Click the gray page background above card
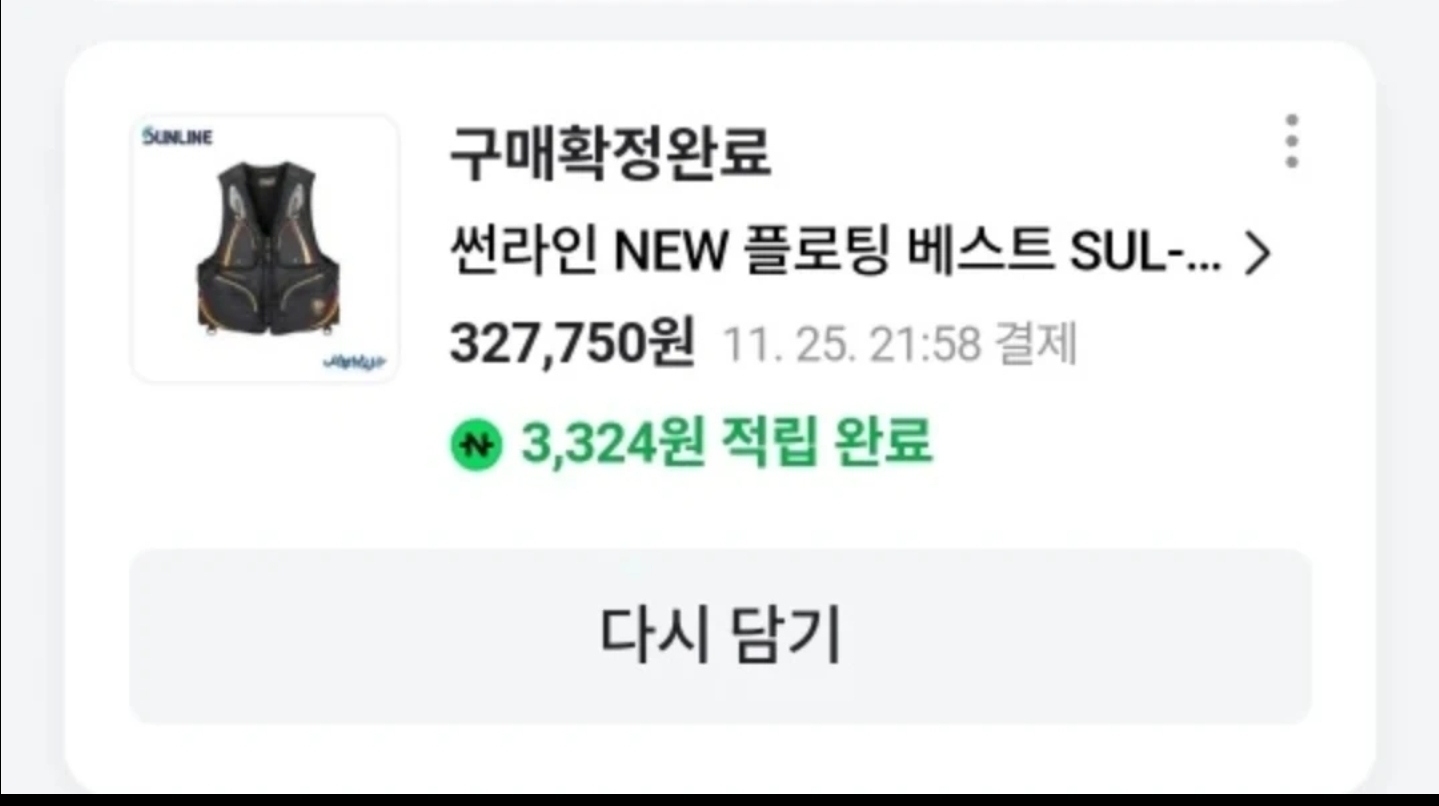The width and height of the screenshot is (1439, 806). [x=720, y=20]
